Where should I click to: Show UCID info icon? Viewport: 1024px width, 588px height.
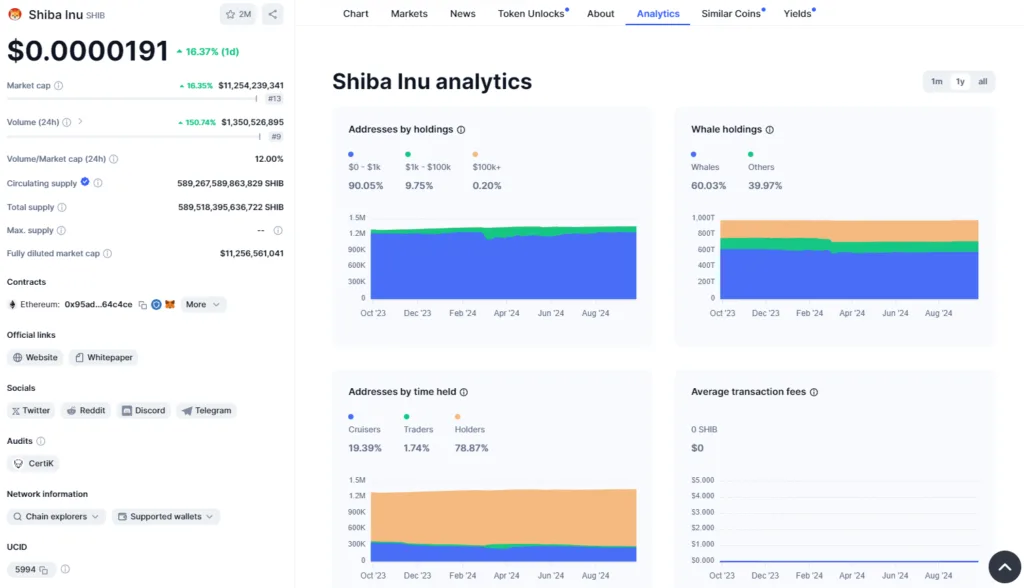(65, 569)
